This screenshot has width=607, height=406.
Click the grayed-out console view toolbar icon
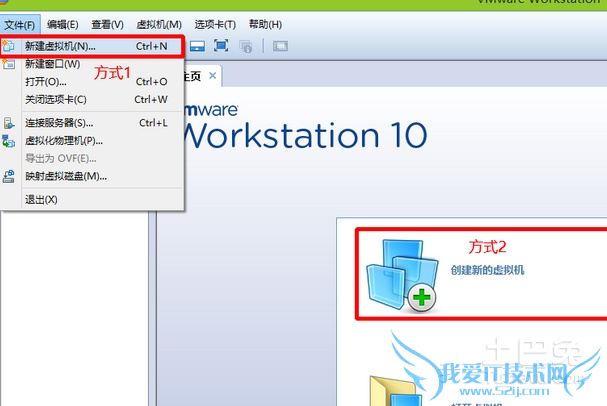[280, 46]
